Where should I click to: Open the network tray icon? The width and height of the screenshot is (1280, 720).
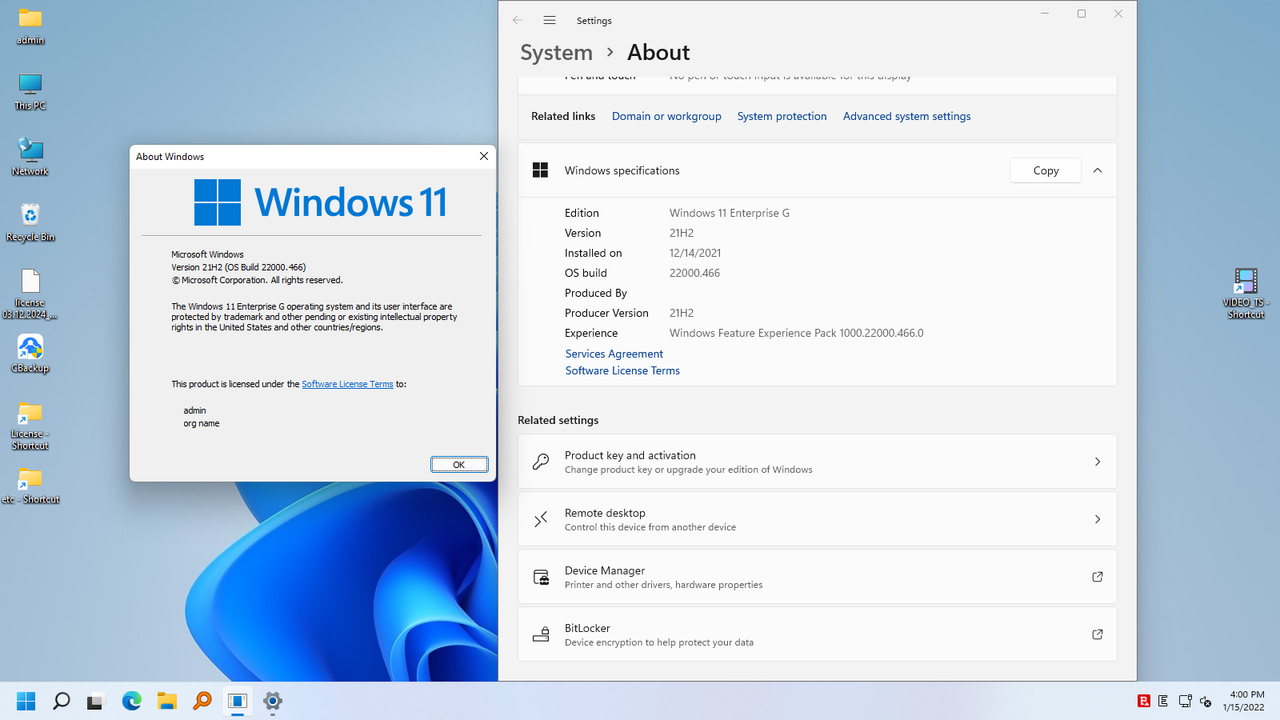(1185, 701)
